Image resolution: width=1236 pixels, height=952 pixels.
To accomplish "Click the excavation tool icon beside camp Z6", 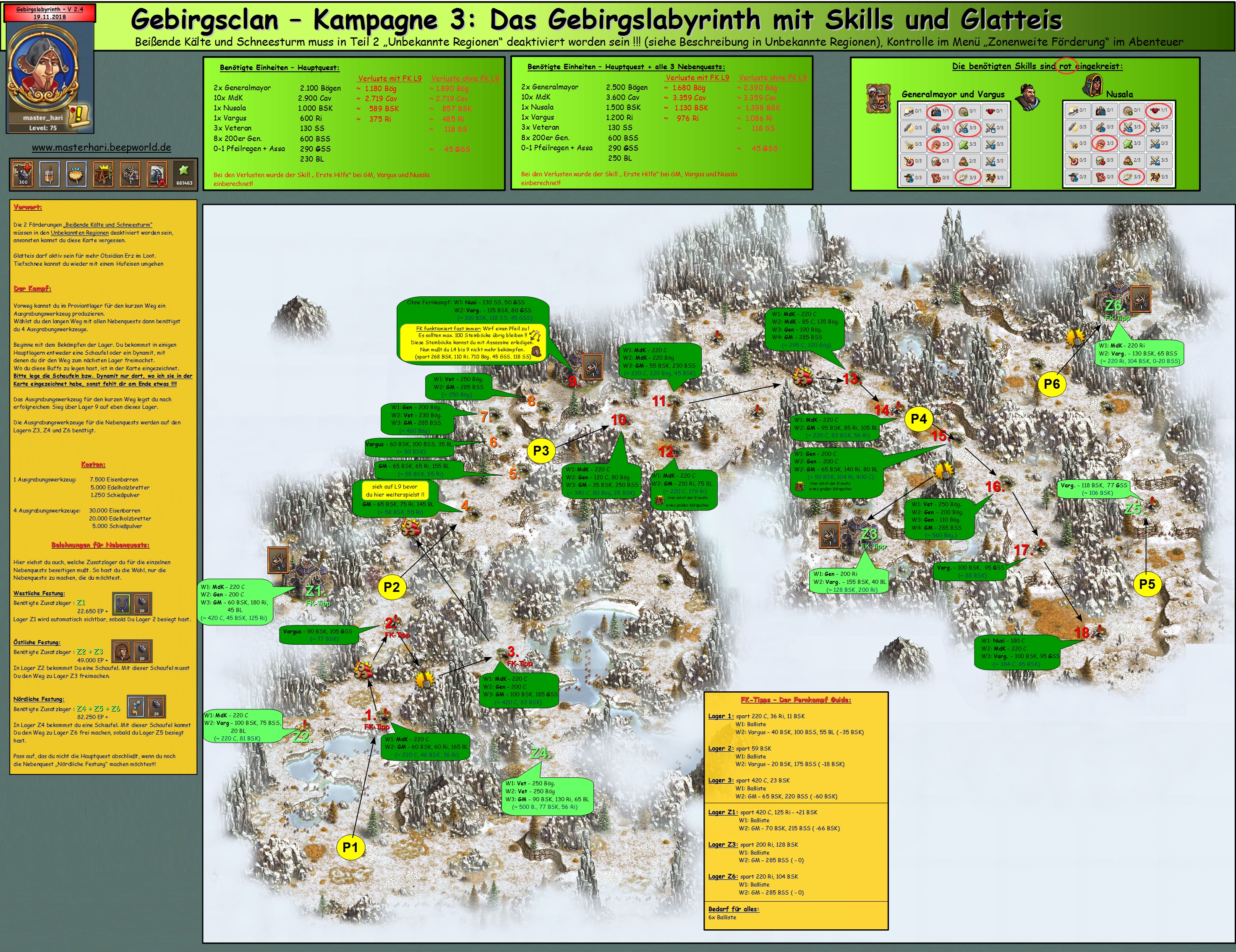I will [1140, 298].
